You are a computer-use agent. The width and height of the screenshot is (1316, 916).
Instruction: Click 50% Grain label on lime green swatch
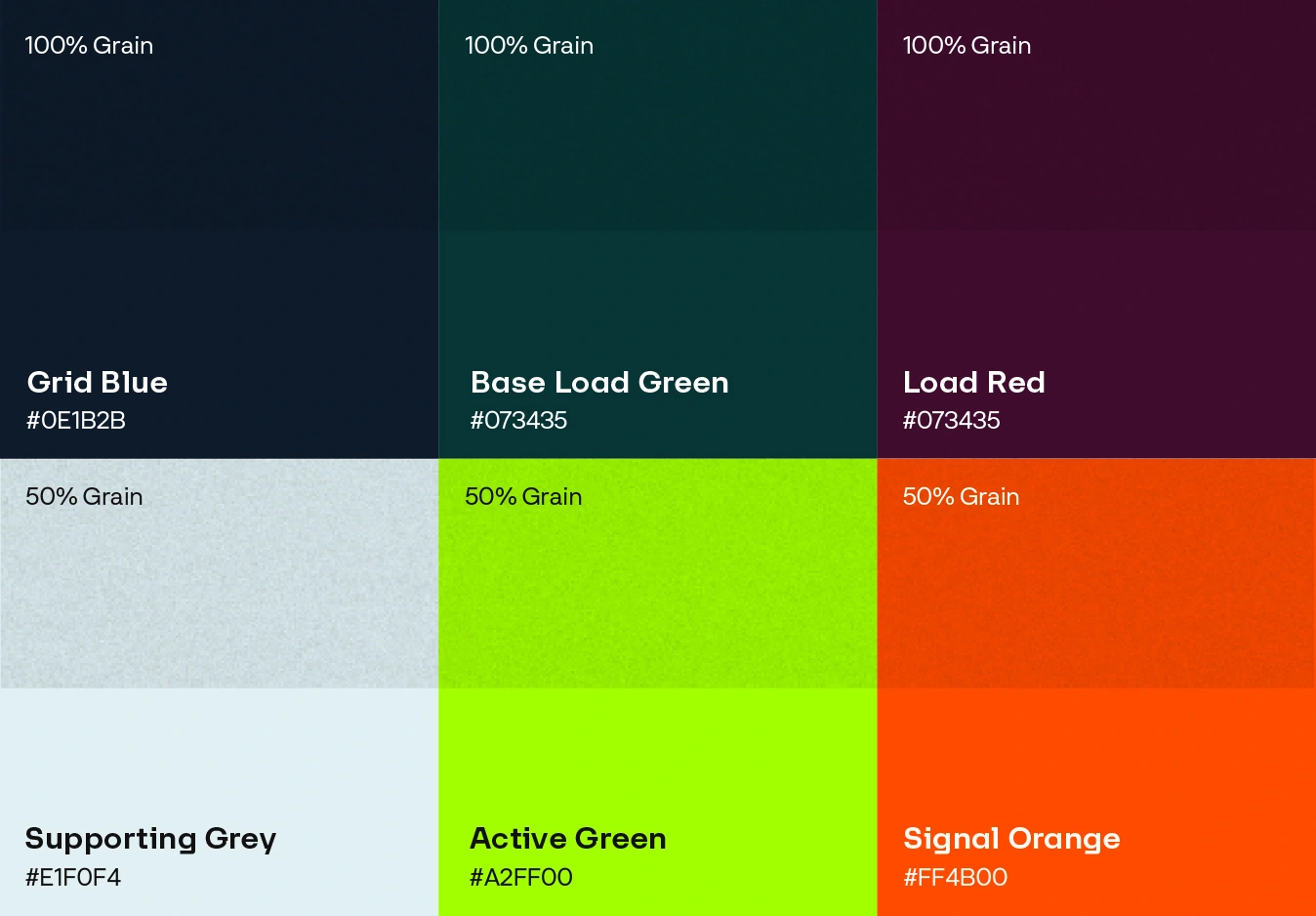pyautogui.click(x=523, y=497)
